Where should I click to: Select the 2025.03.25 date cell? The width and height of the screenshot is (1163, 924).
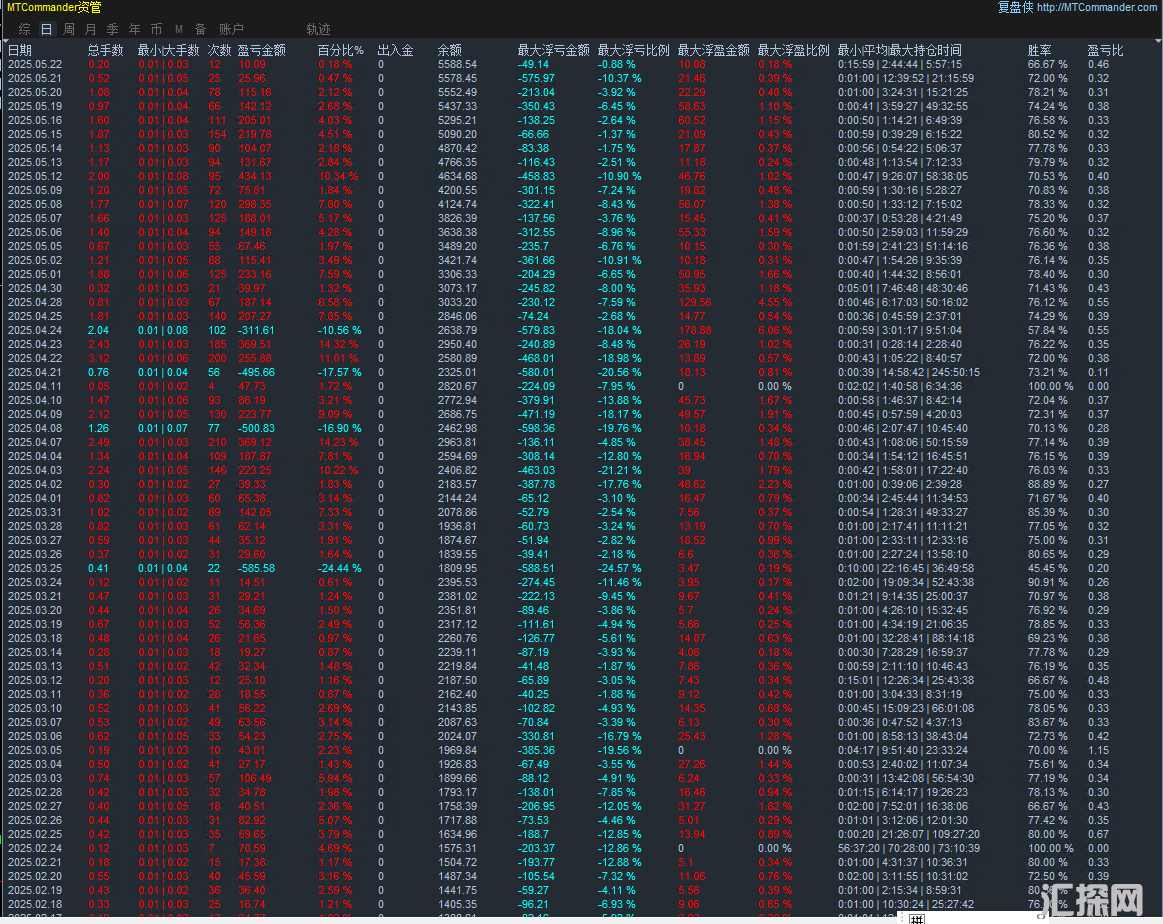(35, 568)
